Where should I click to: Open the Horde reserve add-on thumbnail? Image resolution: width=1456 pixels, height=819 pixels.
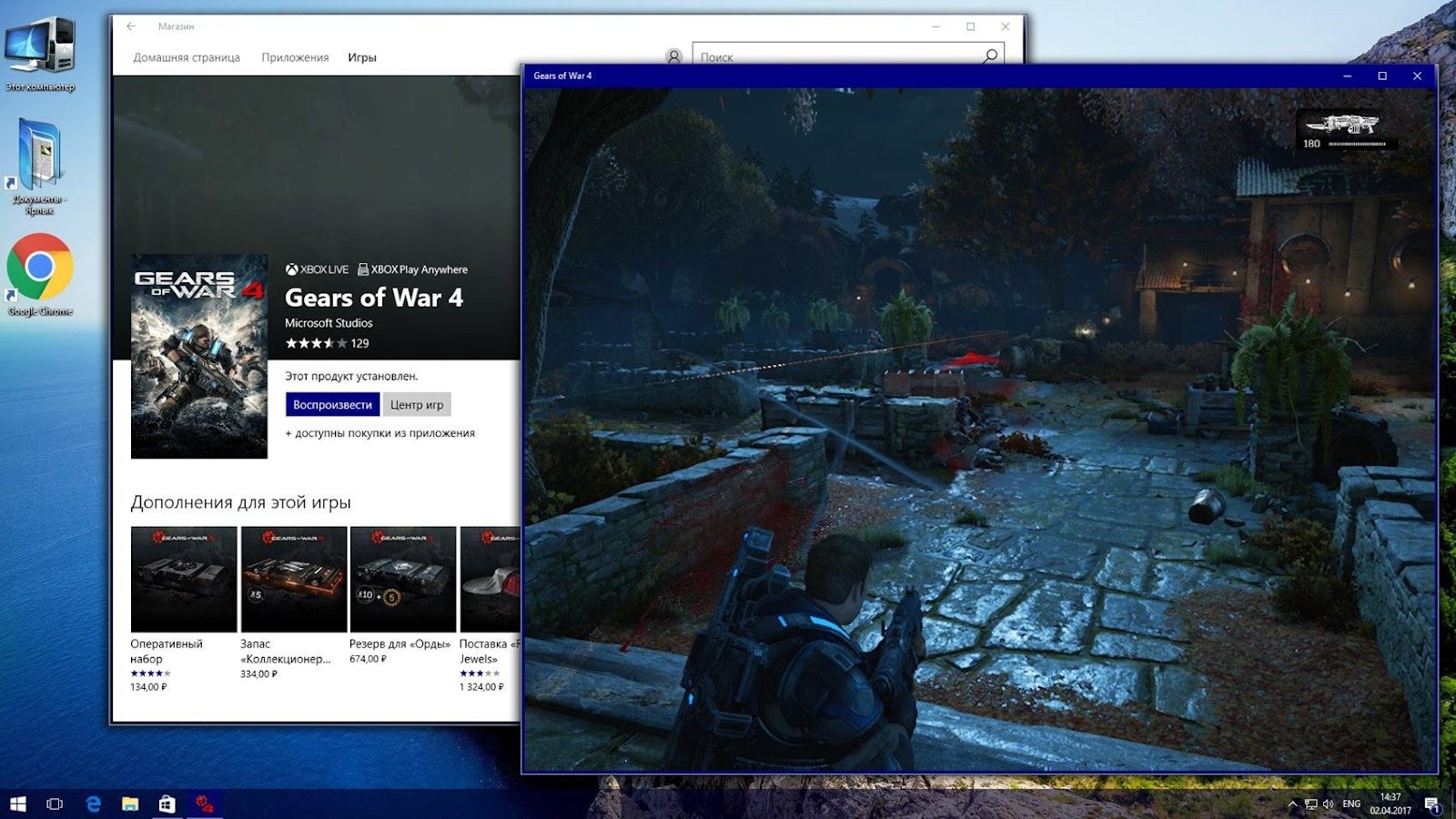[x=403, y=579]
